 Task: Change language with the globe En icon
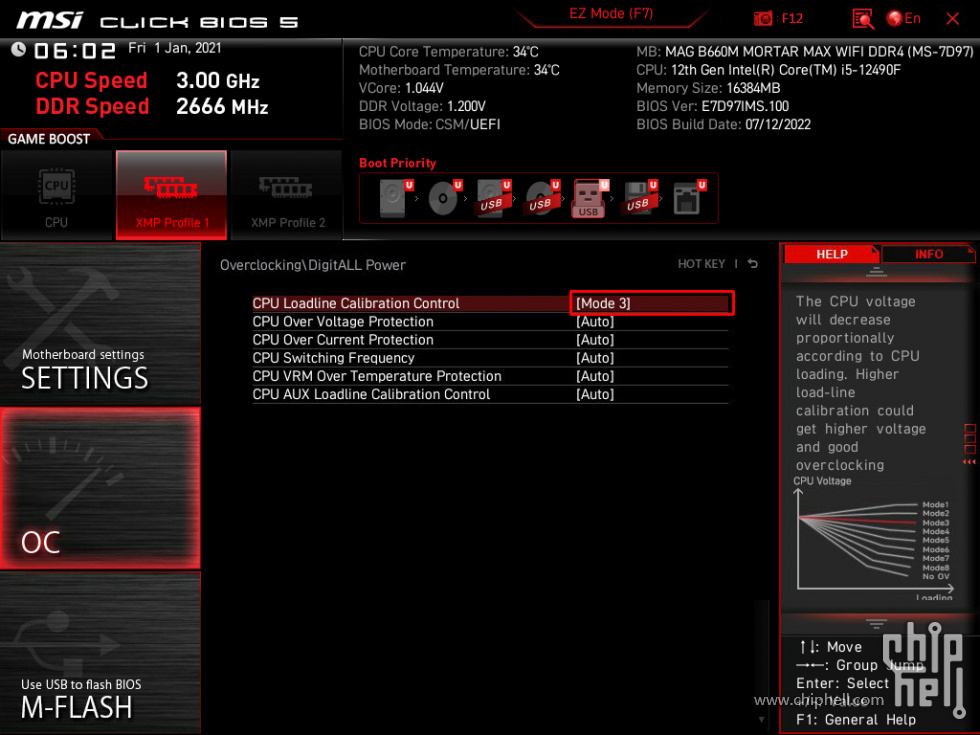tap(903, 19)
